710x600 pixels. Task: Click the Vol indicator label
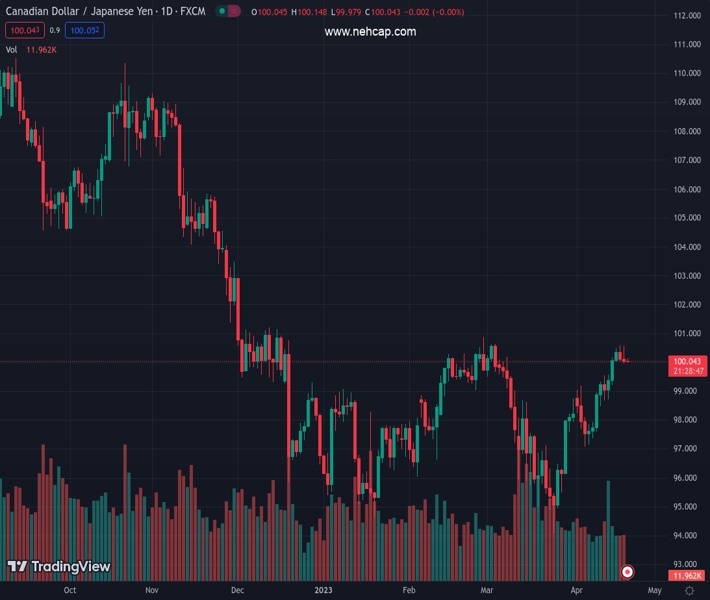tap(11, 49)
